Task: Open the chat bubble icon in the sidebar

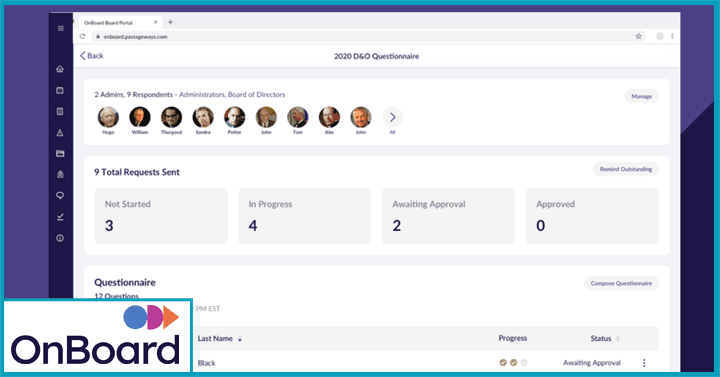Action: click(60, 196)
